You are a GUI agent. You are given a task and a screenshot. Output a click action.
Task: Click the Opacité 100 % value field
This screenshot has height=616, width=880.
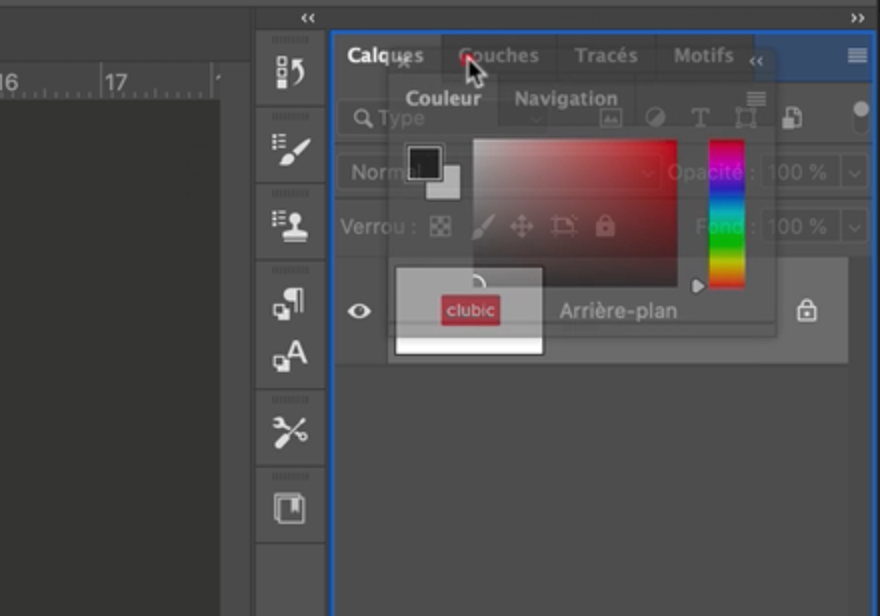[801, 173]
